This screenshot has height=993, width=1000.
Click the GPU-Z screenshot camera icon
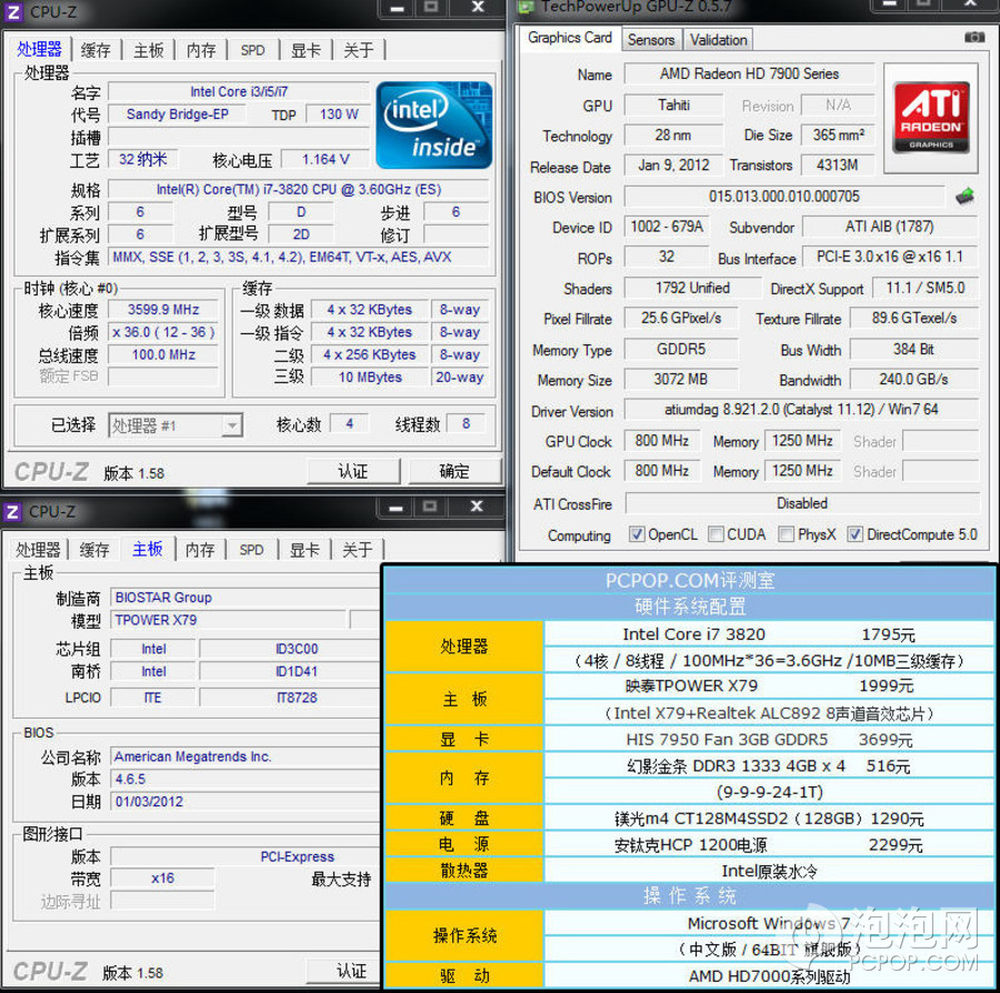point(973,38)
